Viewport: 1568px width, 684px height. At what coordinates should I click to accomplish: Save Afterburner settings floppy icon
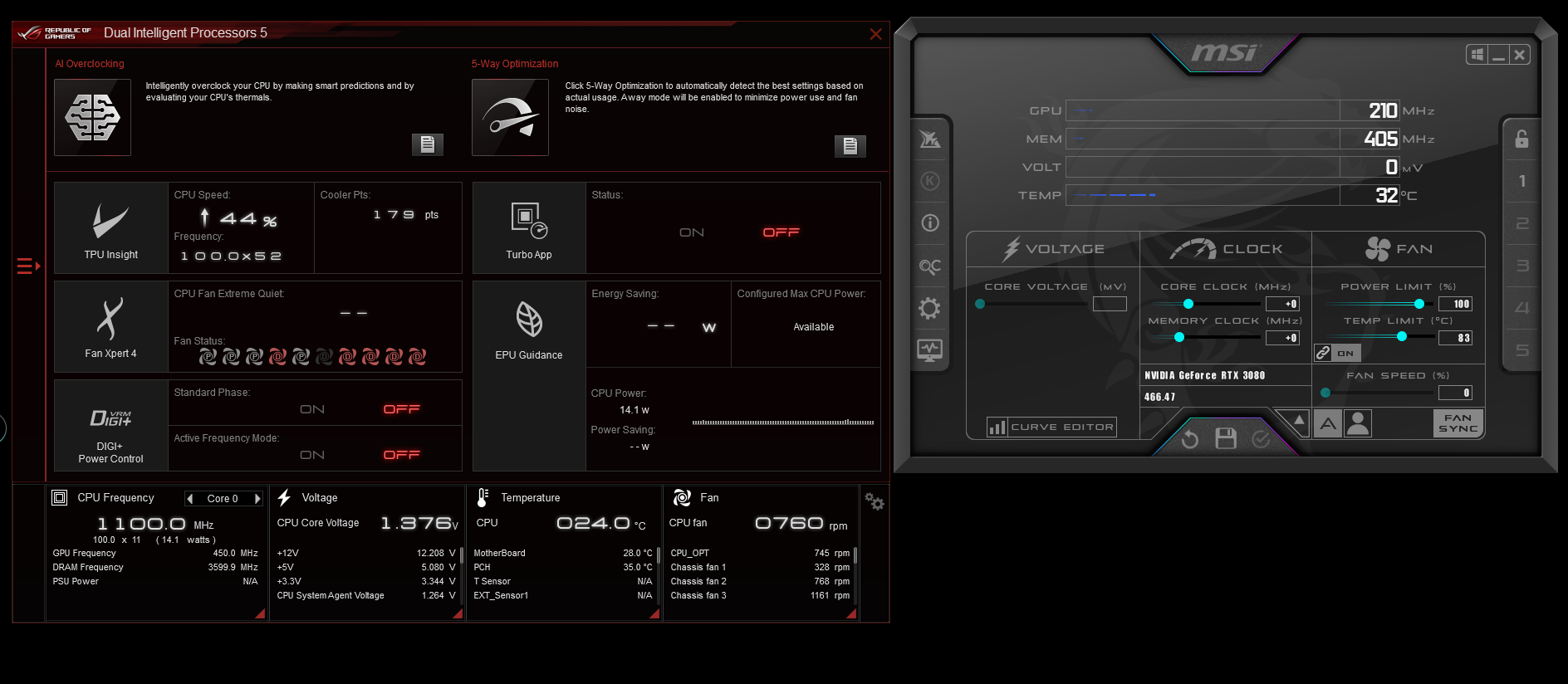pos(1226,438)
